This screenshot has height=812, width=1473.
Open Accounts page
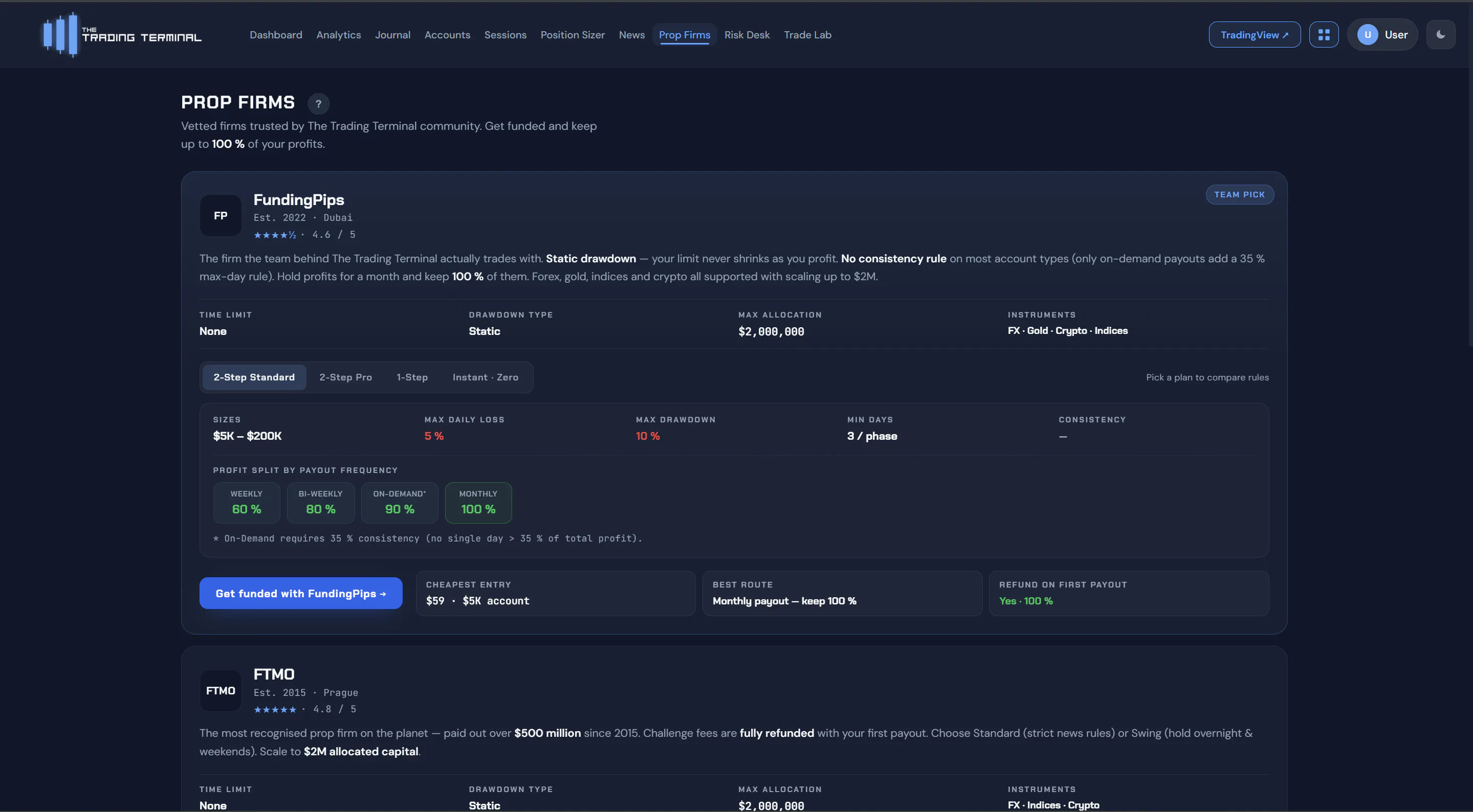coord(447,35)
